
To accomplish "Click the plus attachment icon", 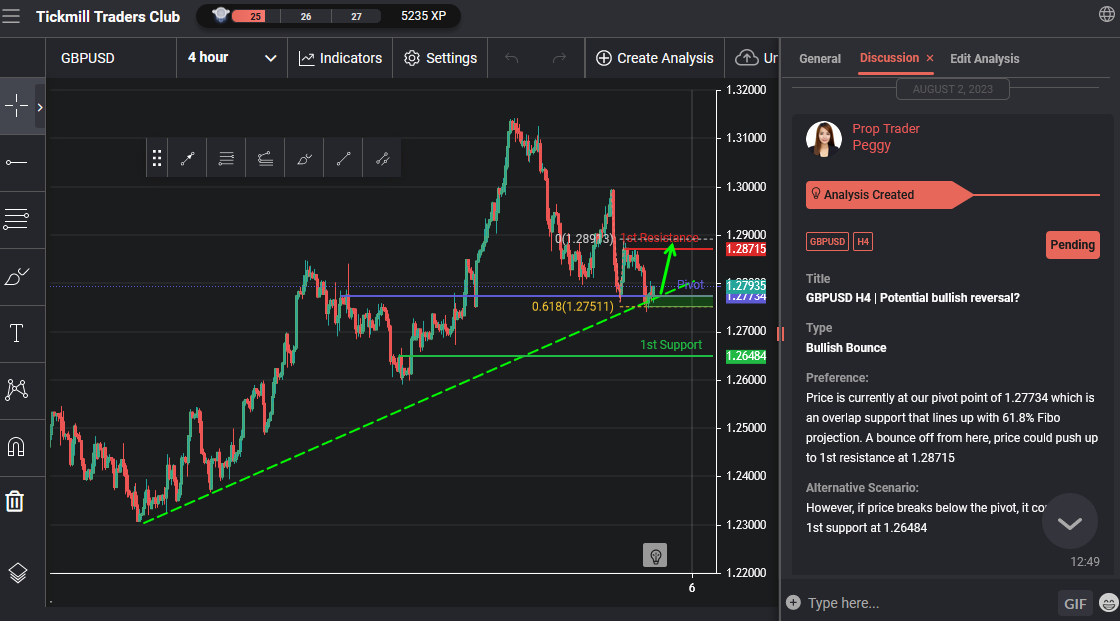I will [x=793, y=602].
